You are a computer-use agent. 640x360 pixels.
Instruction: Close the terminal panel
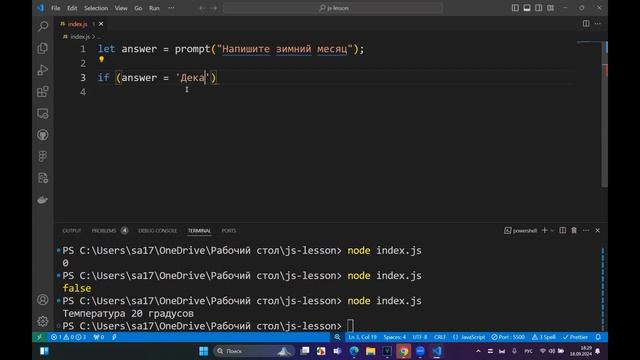(x=598, y=231)
